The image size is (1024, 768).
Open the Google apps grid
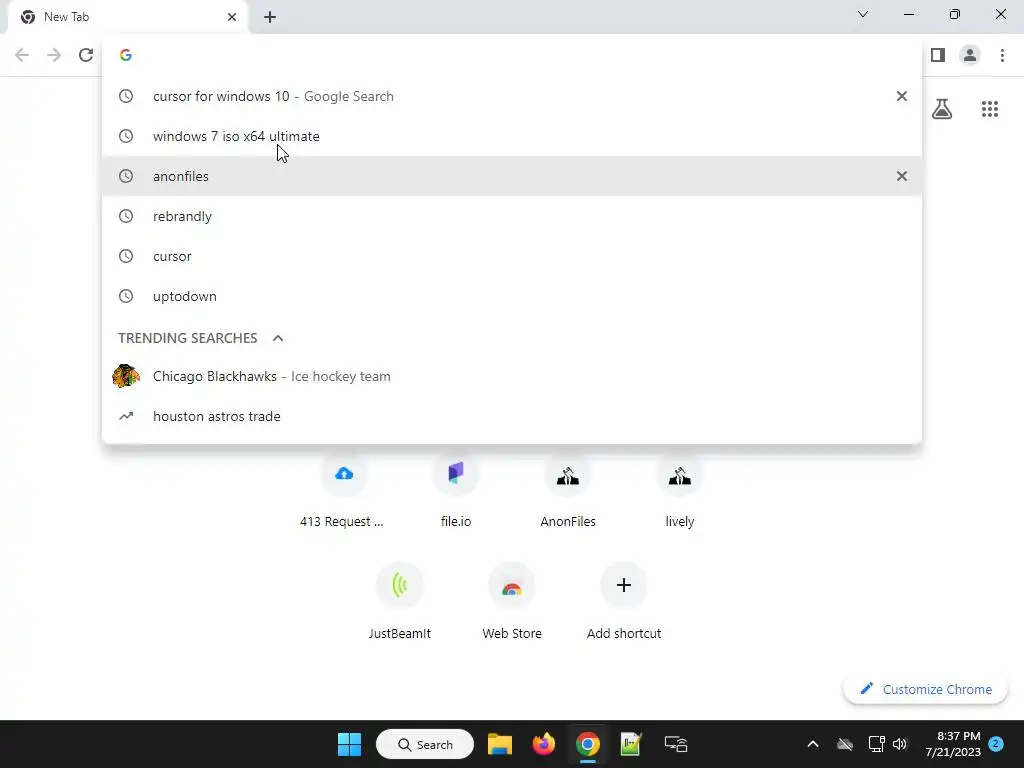click(x=989, y=108)
